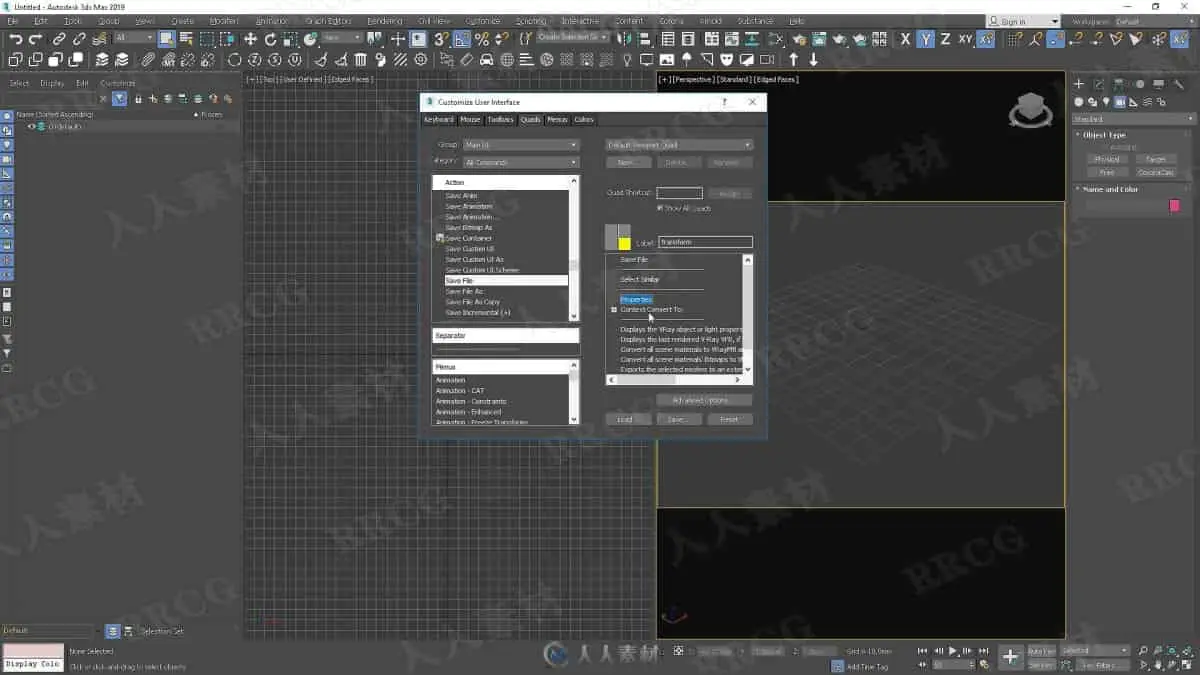Click the Undo arrow in main toolbar
This screenshot has width=1200, height=675.
tap(15, 39)
